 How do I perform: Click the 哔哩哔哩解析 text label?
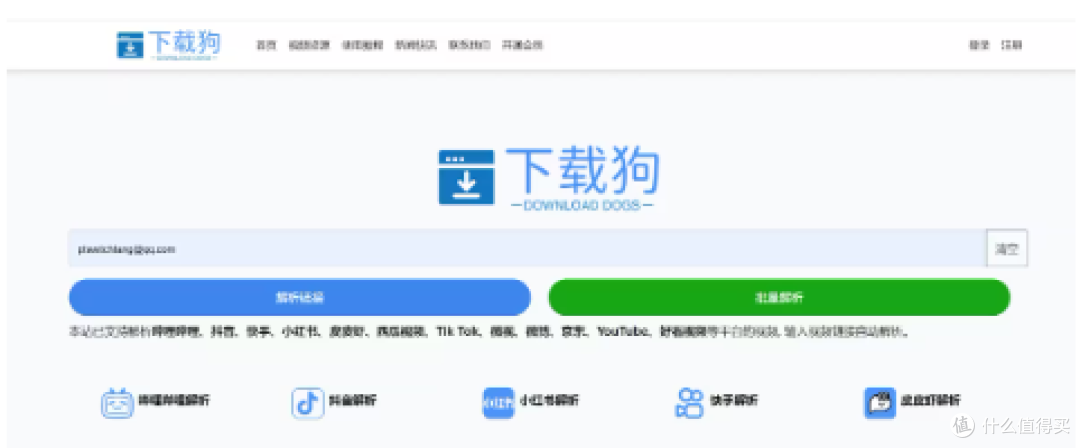[x=174, y=400]
